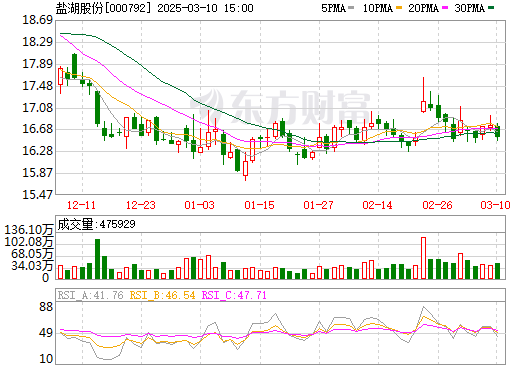Click the 10 RSI axis label
The width and height of the screenshot is (520, 365).
pyautogui.click(x=46, y=359)
